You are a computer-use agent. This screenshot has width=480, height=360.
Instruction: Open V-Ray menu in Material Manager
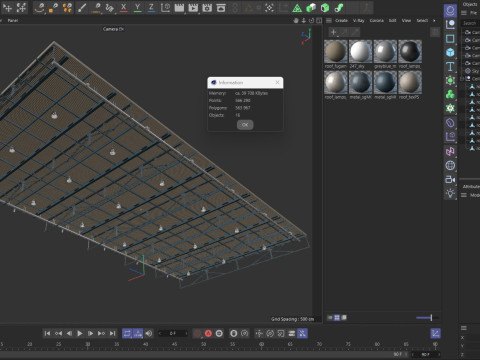(x=359, y=20)
